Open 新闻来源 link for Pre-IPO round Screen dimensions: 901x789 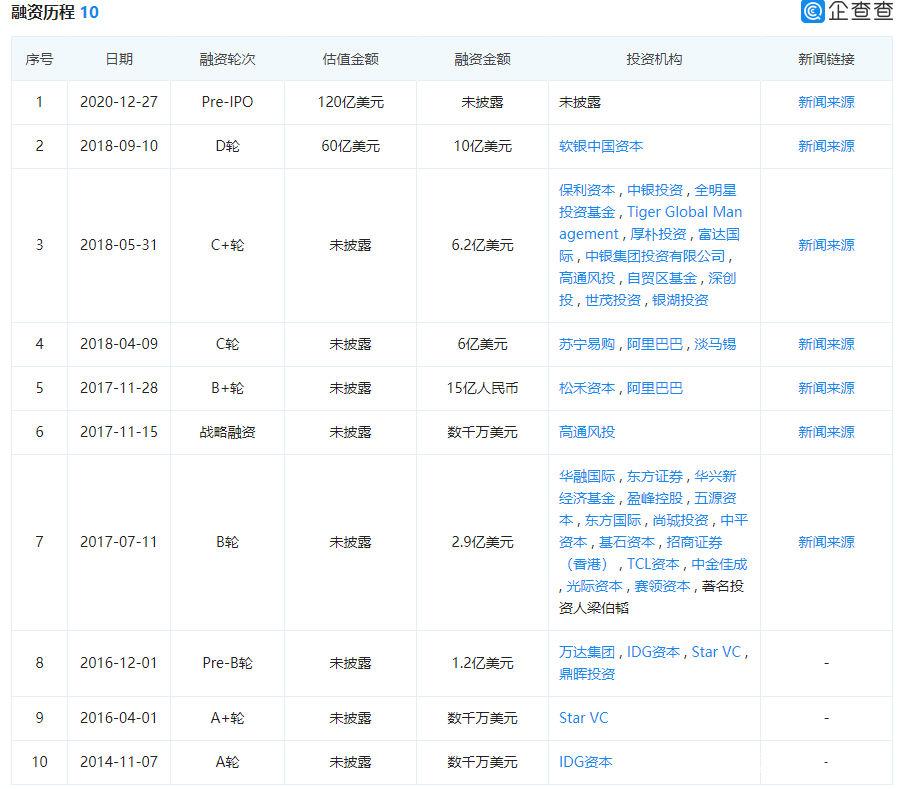click(x=826, y=102)
